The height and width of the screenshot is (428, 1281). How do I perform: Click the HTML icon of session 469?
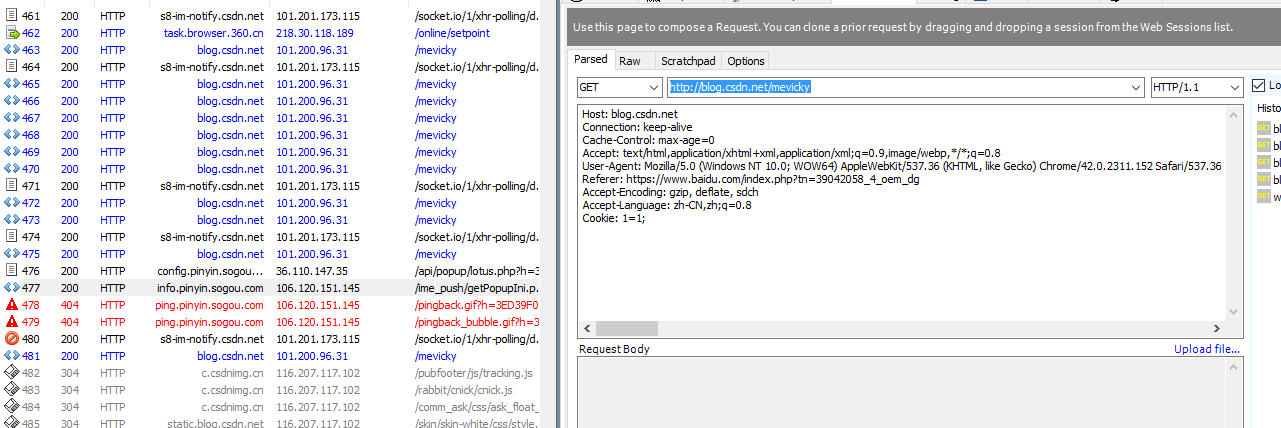point(11,152)
